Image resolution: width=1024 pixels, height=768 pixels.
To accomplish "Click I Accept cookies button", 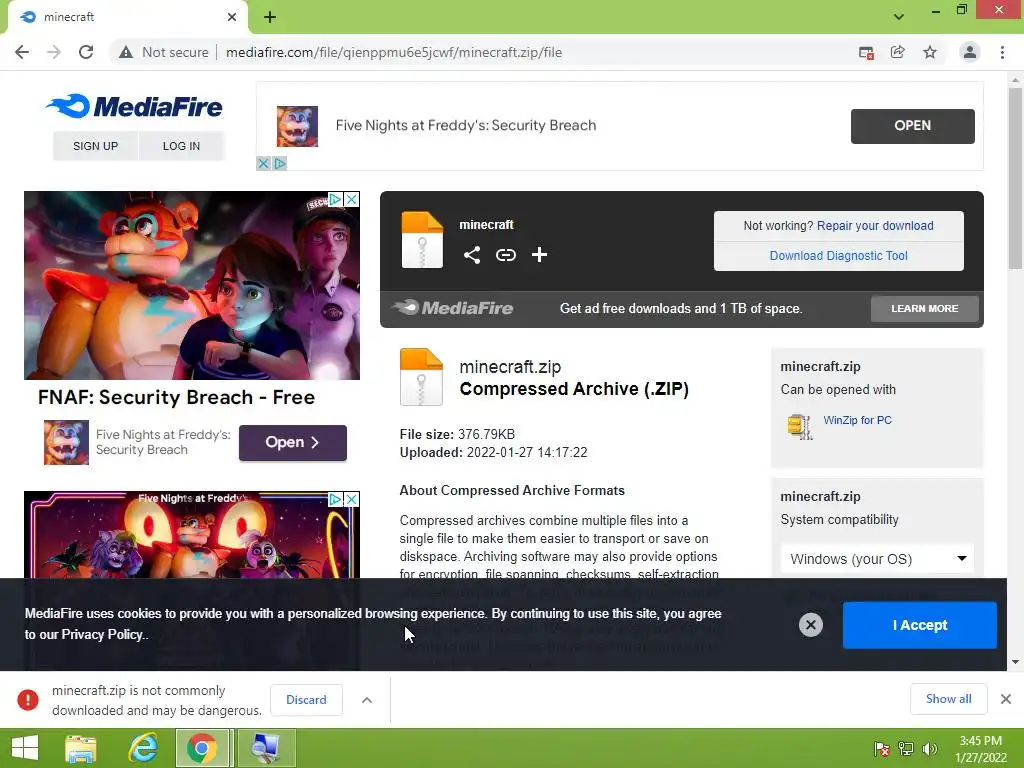I will 920,625.
